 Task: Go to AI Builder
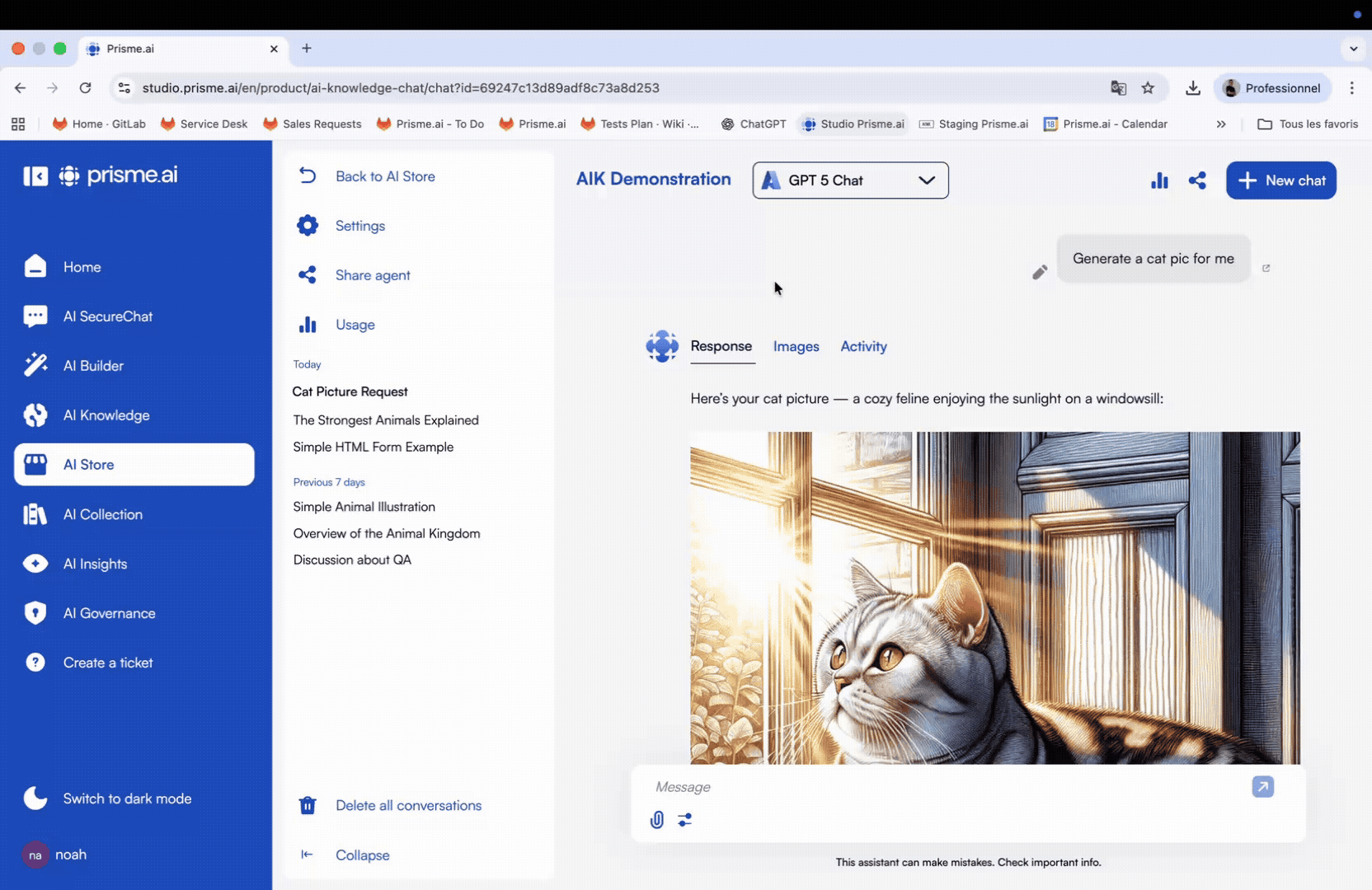(x=136, y=366)
